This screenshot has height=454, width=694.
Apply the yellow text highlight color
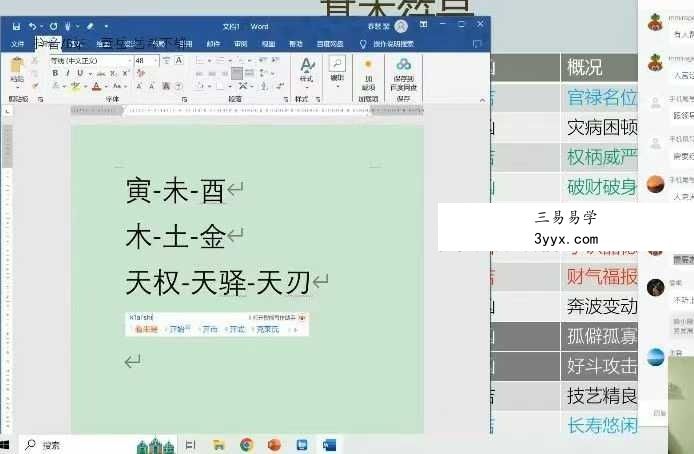tap(75, 86)
